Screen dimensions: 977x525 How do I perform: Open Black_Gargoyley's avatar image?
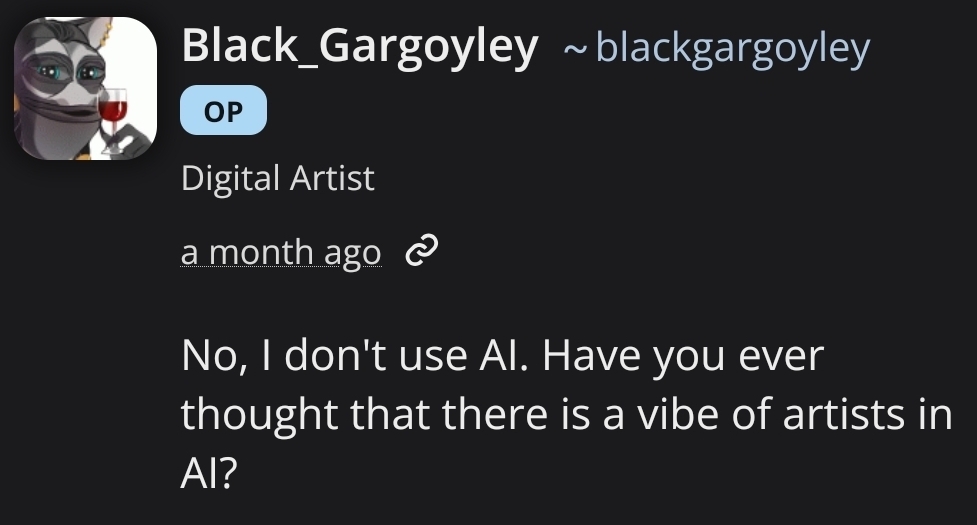(86, 88)
